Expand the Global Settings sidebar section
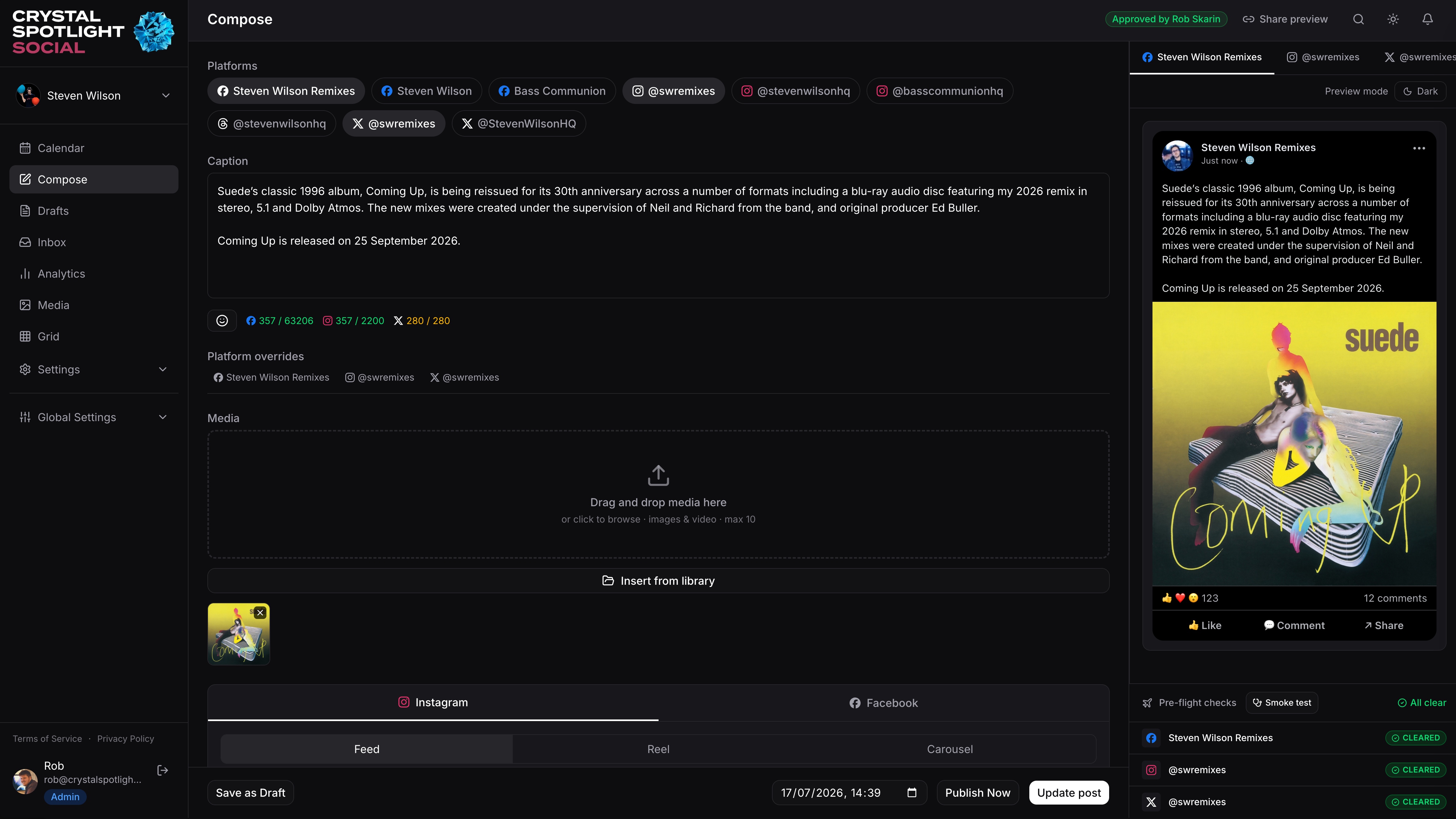Screen dimensions: 1456x819 [x=94, y=417]
